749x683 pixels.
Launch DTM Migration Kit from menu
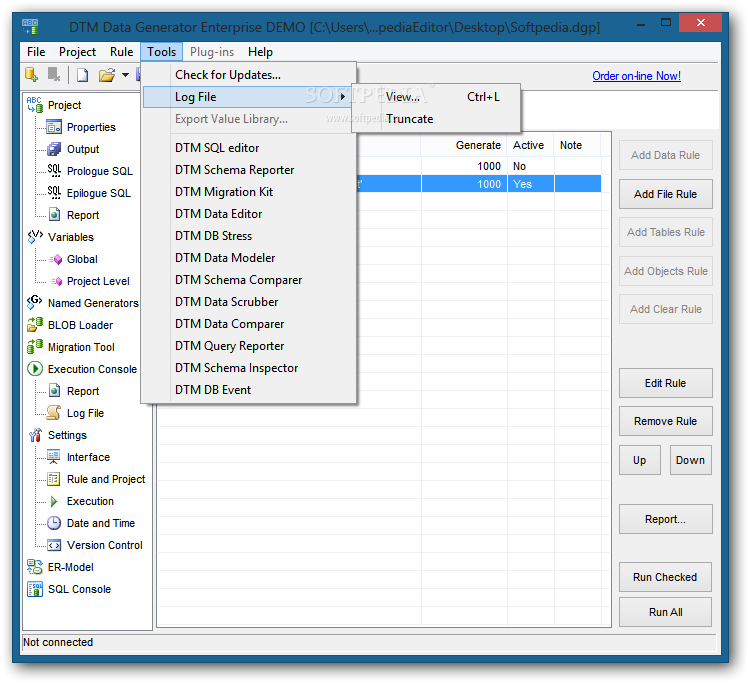tap(249, 192)
